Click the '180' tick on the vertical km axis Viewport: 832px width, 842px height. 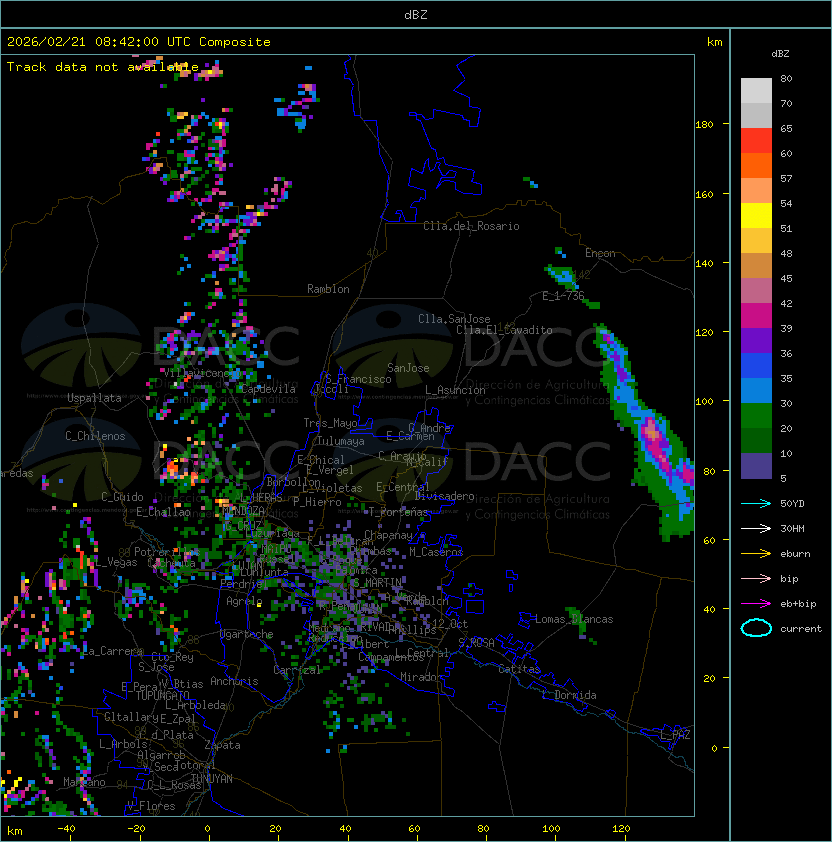point(704,125)
